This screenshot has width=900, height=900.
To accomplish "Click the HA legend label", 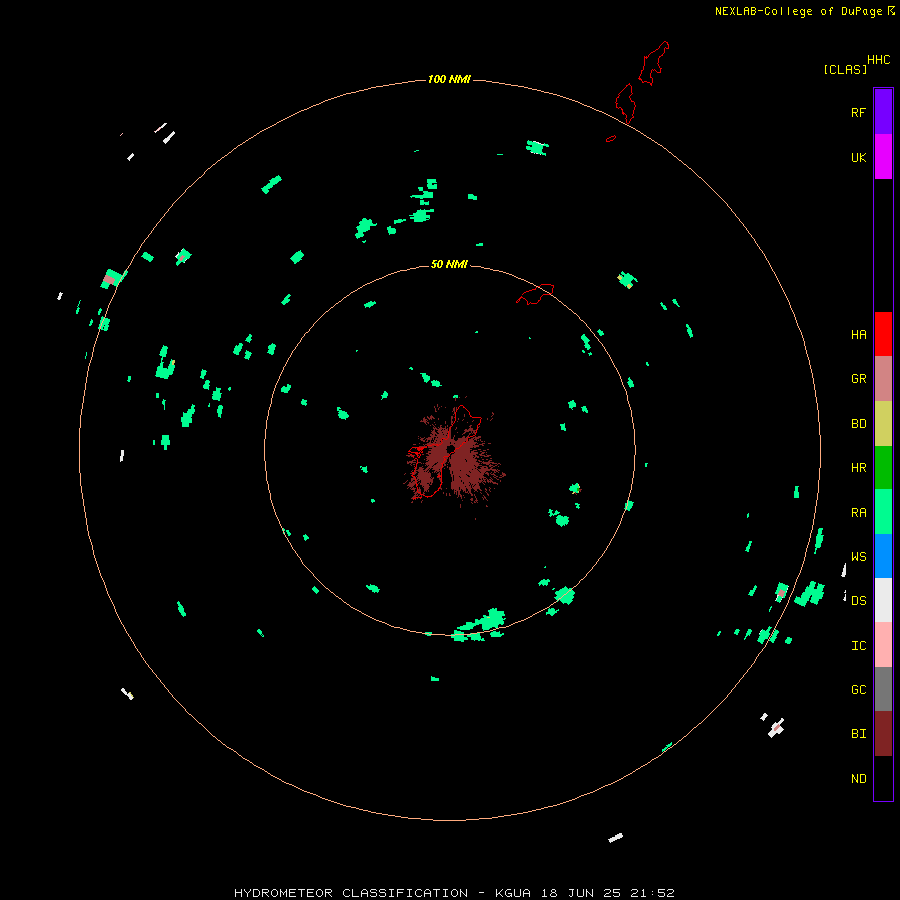I will [x=858, y=335].
